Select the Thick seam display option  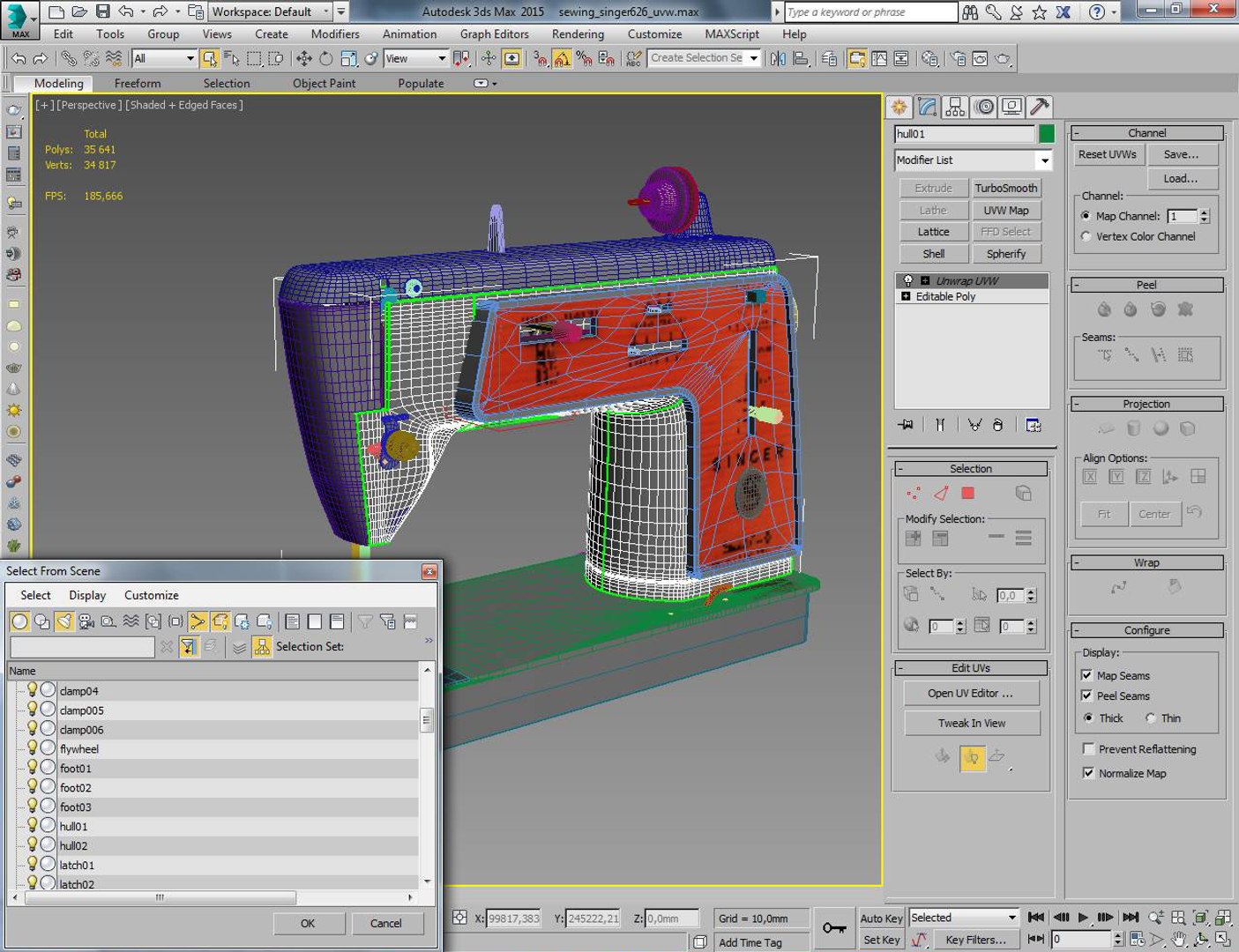click(x=1088, y=718)
